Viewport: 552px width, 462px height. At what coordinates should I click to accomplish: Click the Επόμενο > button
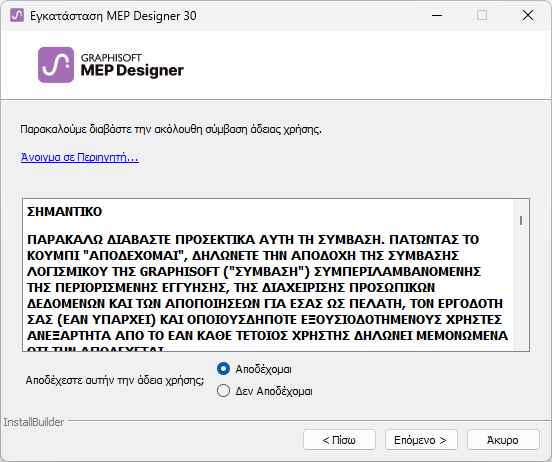pyautogui.click(x=421, y=440)
